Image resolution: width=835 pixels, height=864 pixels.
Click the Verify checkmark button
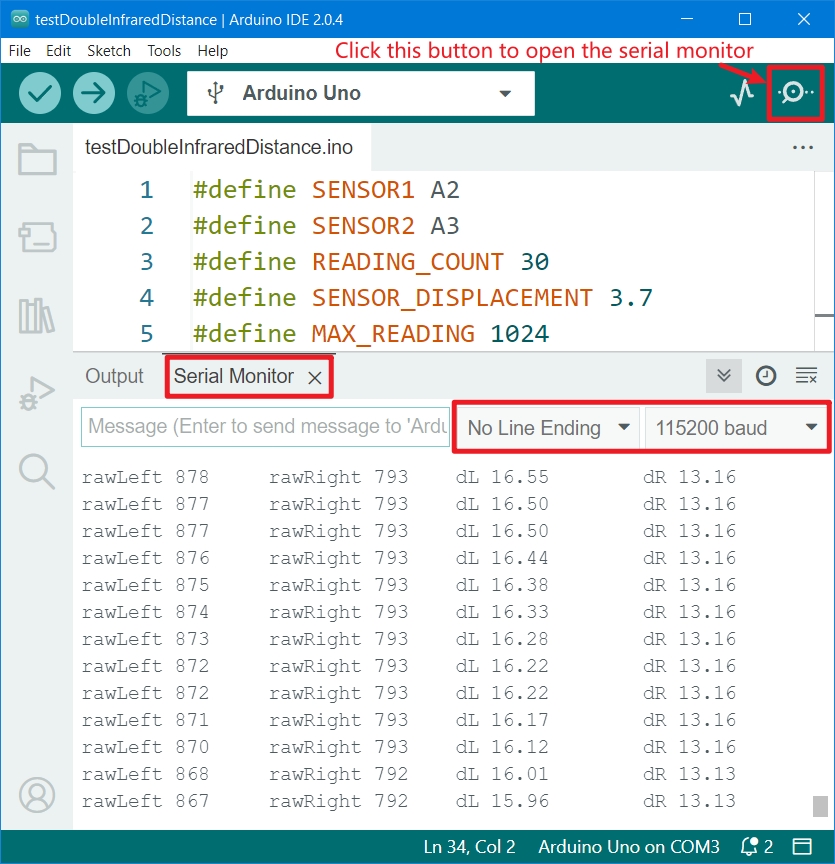pyautogui.click(x=40, y=94)
